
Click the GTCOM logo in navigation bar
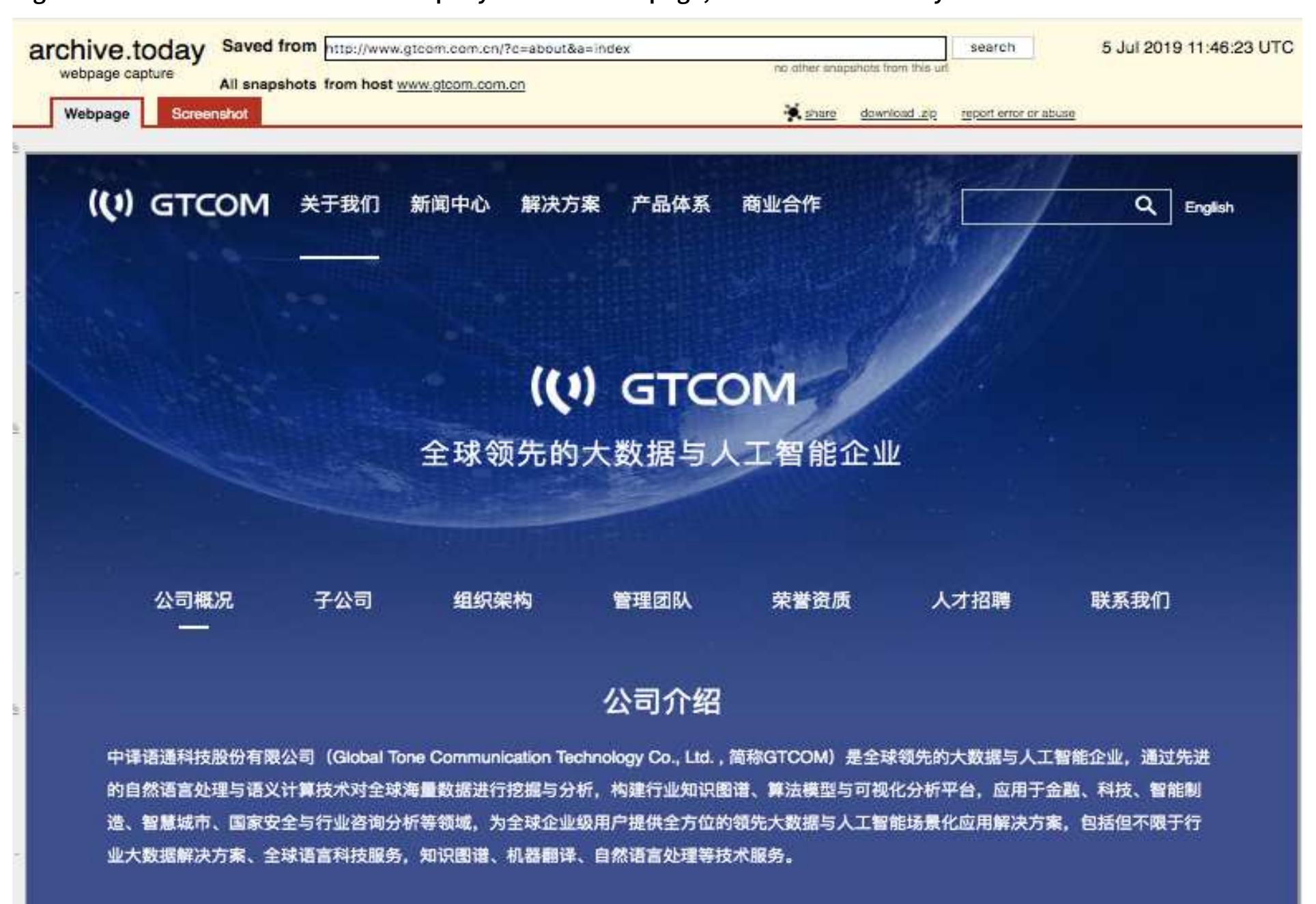[179, 205]
